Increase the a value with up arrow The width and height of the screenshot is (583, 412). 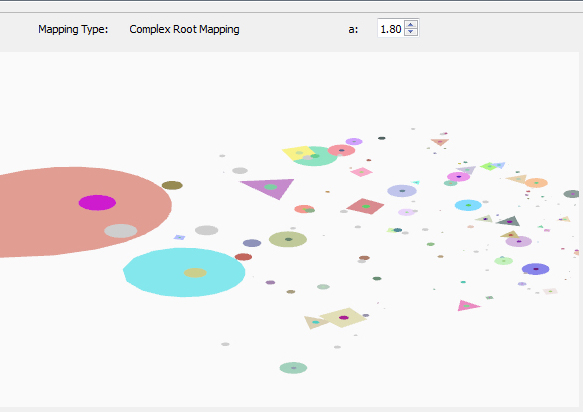tap(410, 25)
